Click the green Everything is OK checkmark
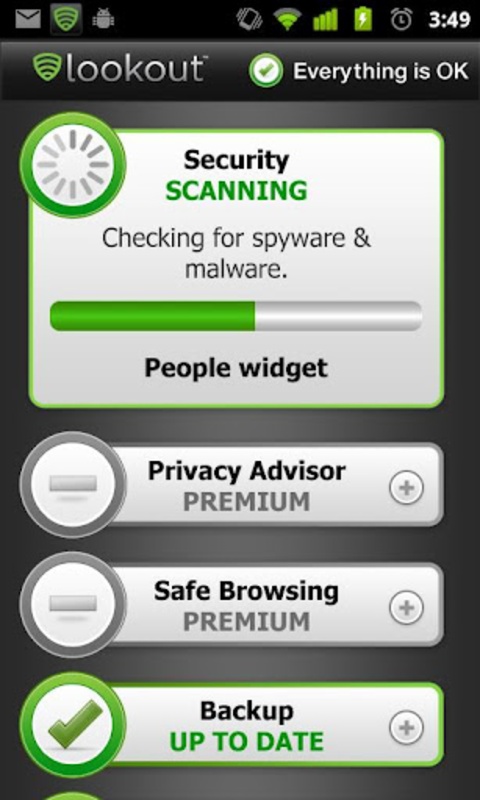 tap(266, 71)
